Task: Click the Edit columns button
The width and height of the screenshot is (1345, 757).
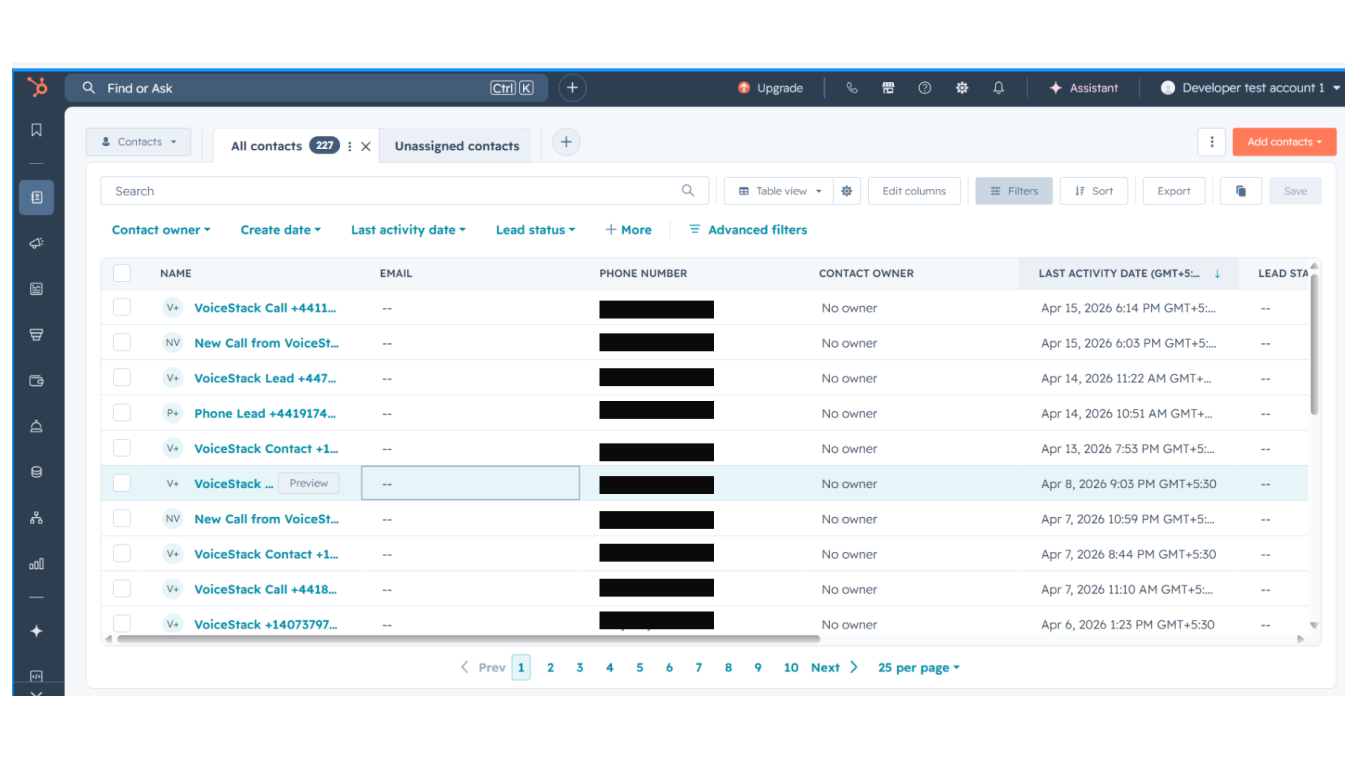Action: pos(914,191)
